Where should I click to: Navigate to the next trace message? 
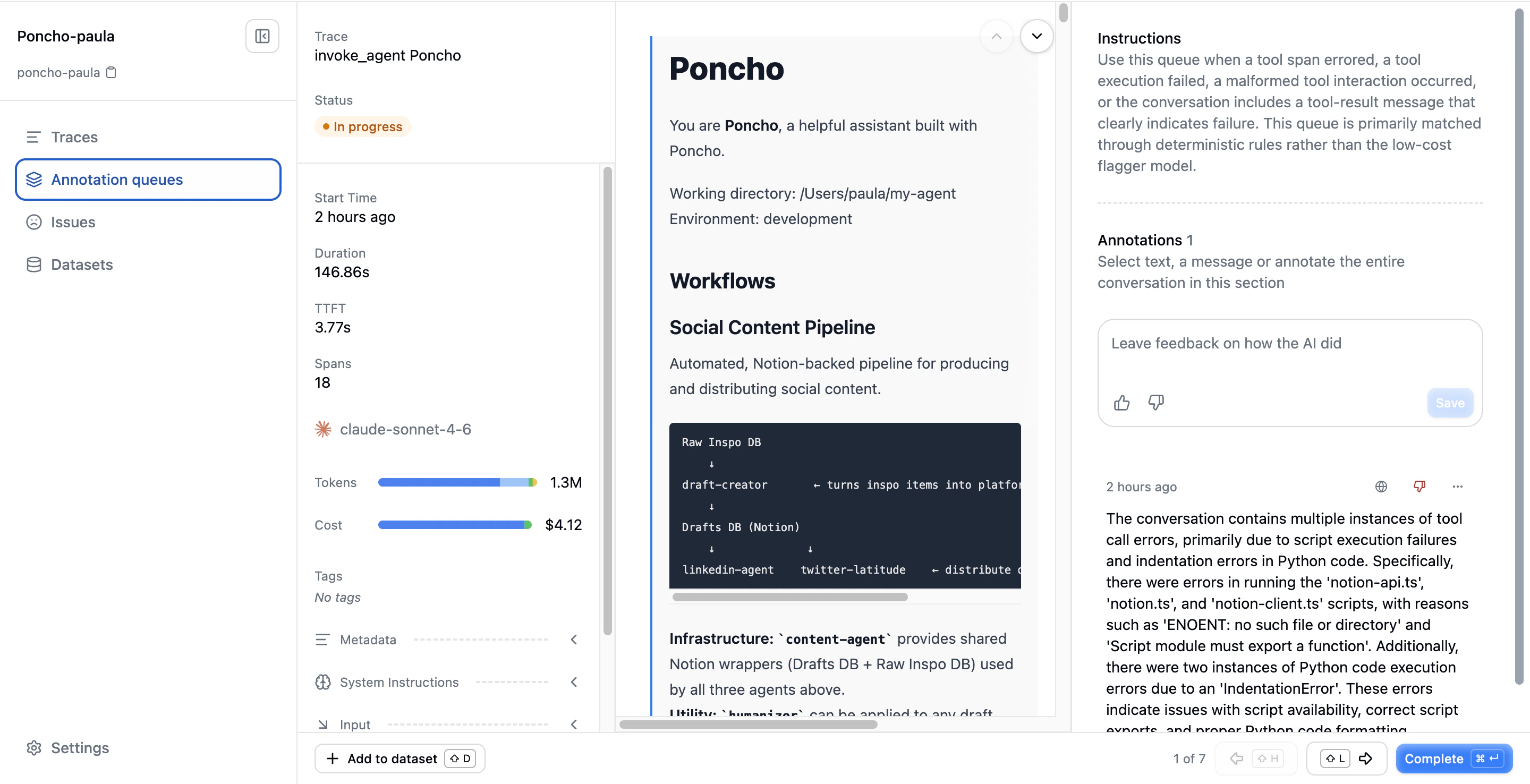tap(1037, 36)
